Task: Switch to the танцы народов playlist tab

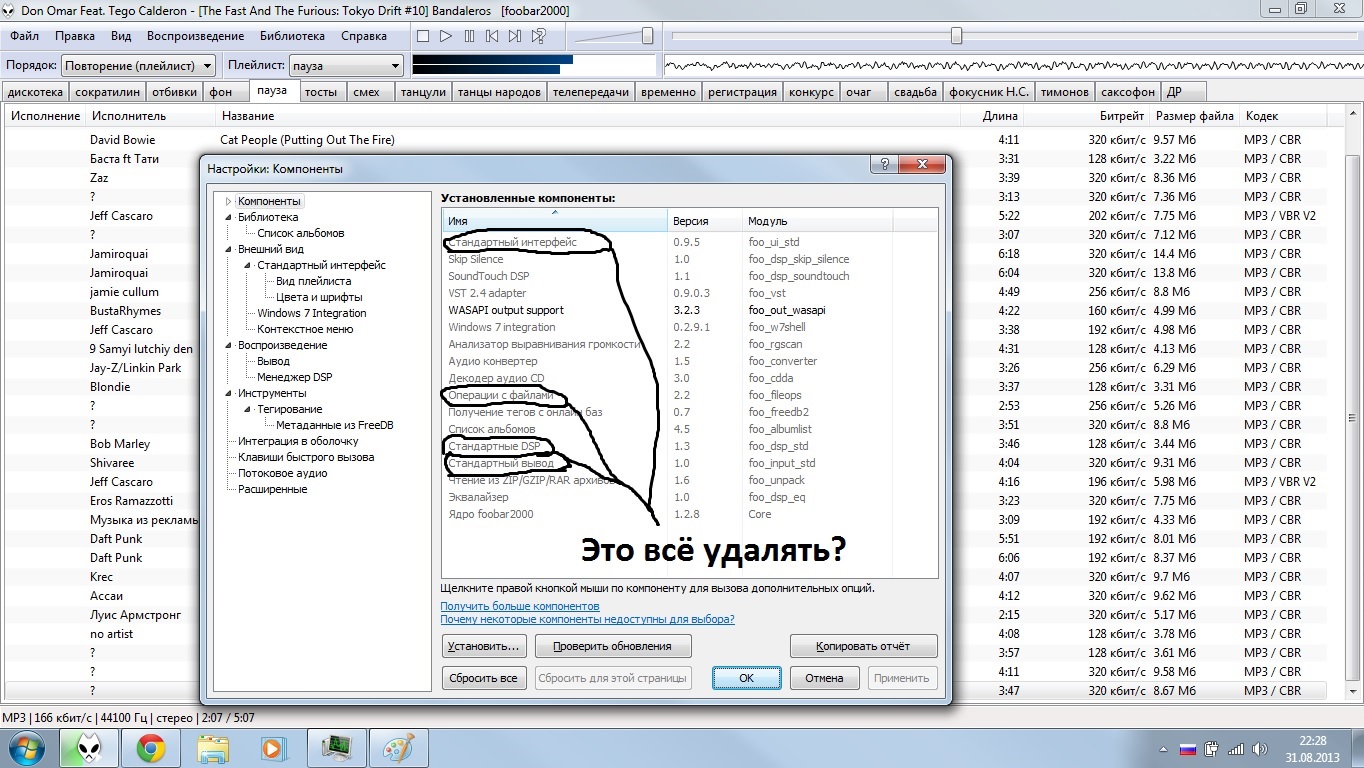Action: [499, 92]
